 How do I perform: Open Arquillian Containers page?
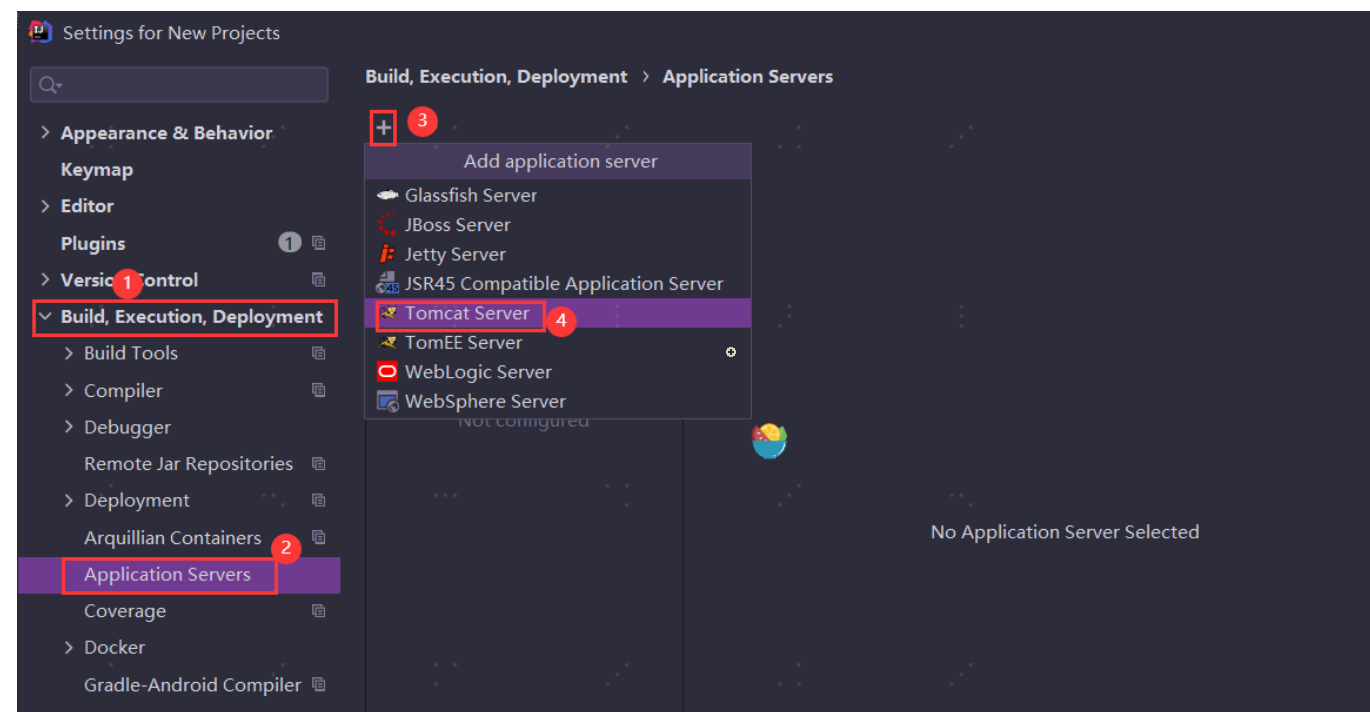point(172,538)
